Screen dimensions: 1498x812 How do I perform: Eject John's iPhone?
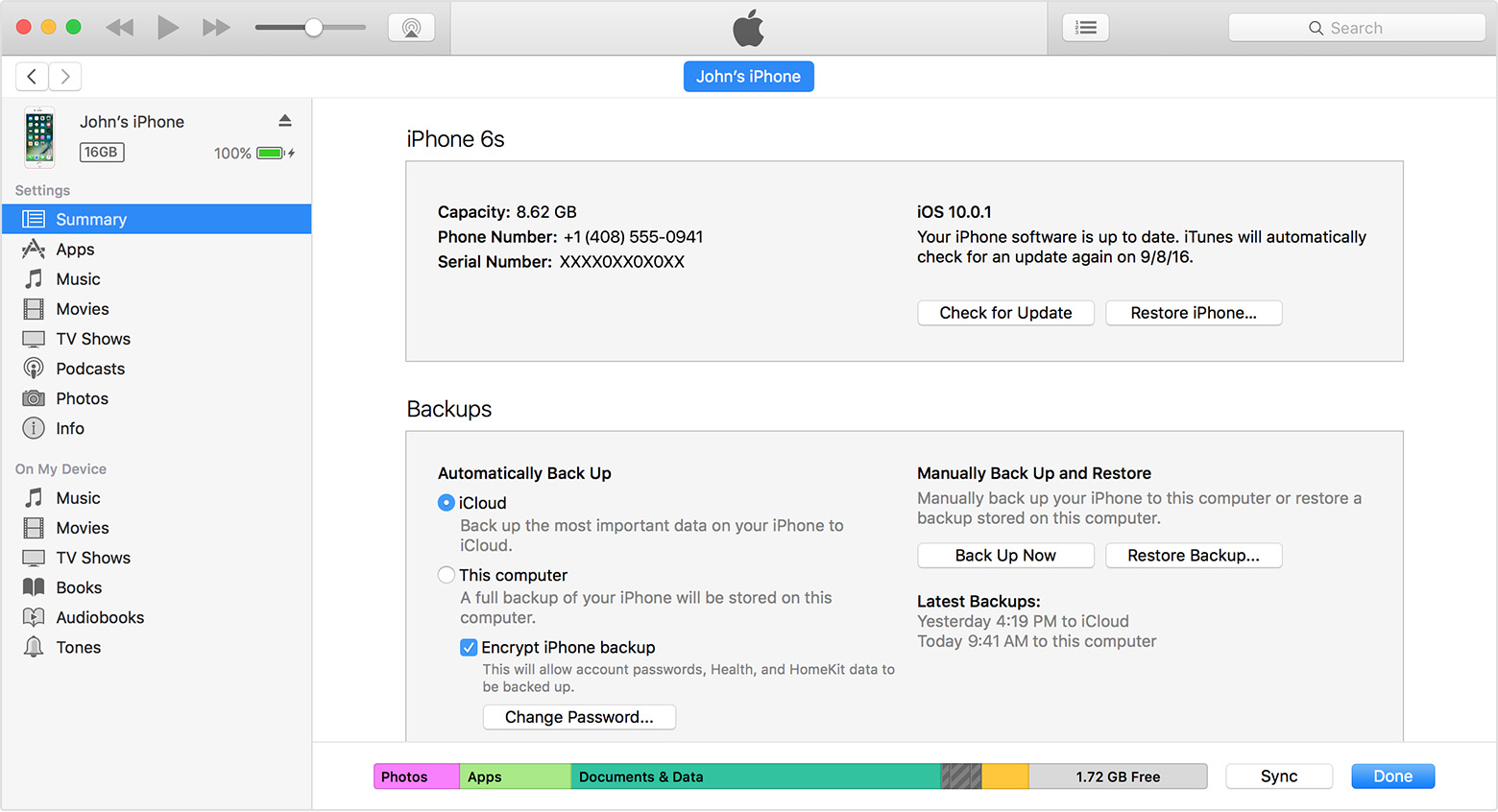[x=284, y=119]
